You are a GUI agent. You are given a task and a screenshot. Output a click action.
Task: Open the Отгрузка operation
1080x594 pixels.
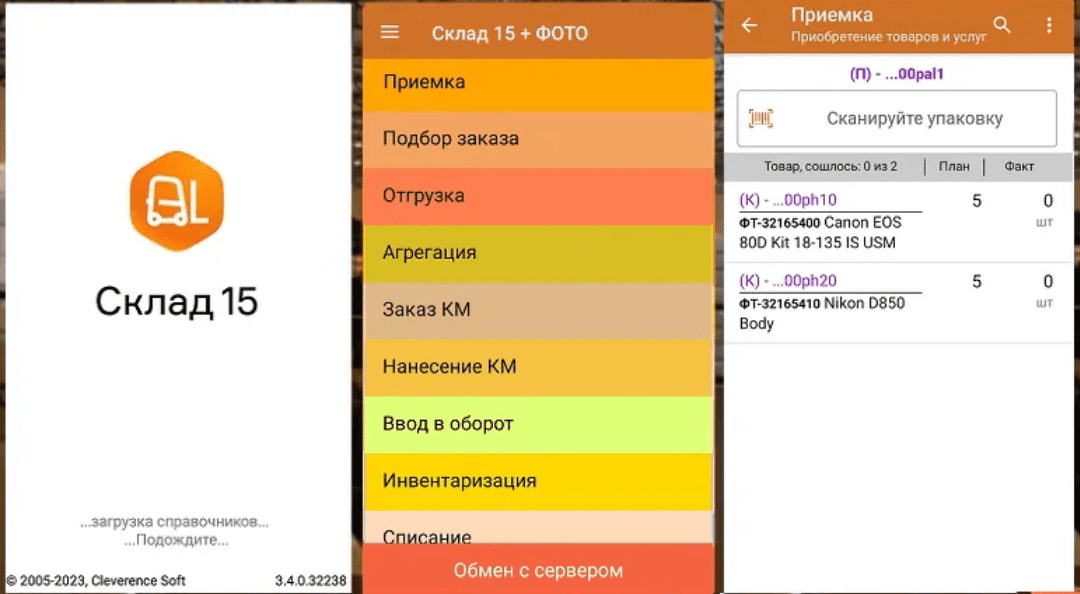pyautogui.click(x=538, y=196)
